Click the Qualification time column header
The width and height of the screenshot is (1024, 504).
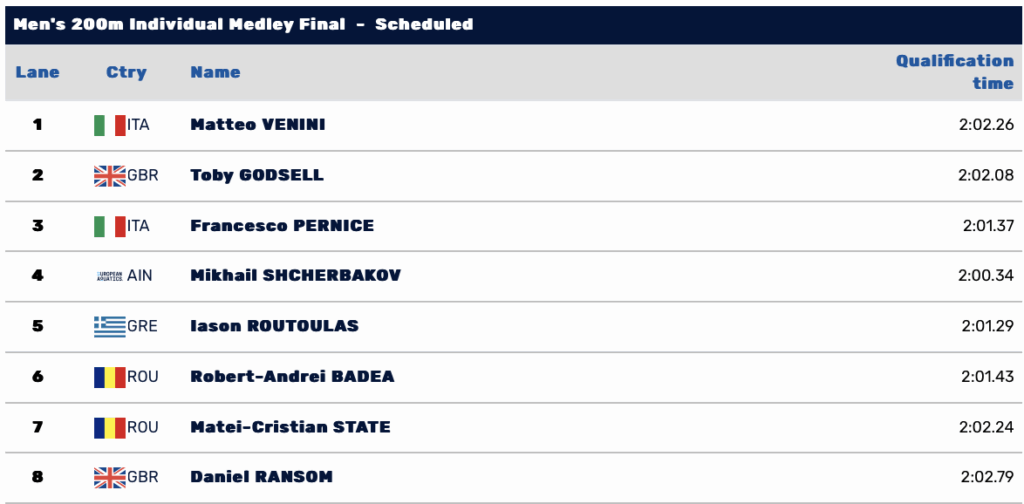pos(954,72)
